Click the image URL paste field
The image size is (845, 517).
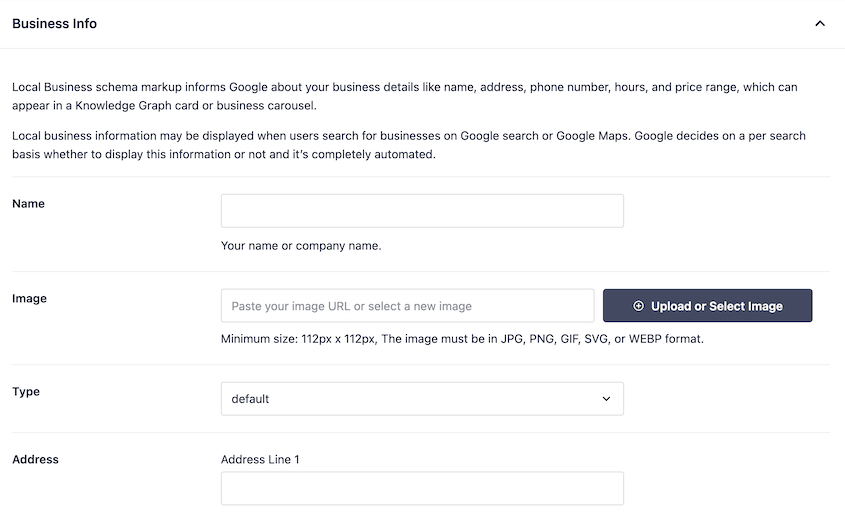click(x=407, y=306)
